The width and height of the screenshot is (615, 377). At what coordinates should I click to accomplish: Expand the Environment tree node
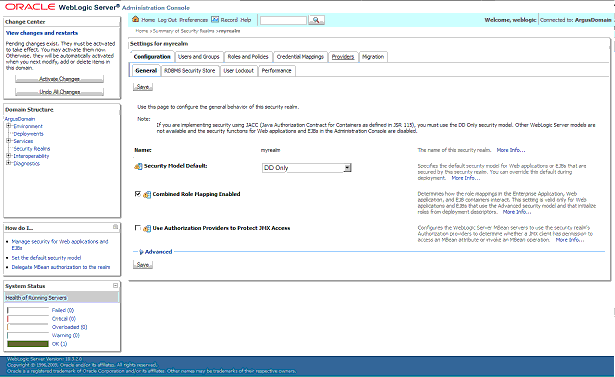point(8,126)
